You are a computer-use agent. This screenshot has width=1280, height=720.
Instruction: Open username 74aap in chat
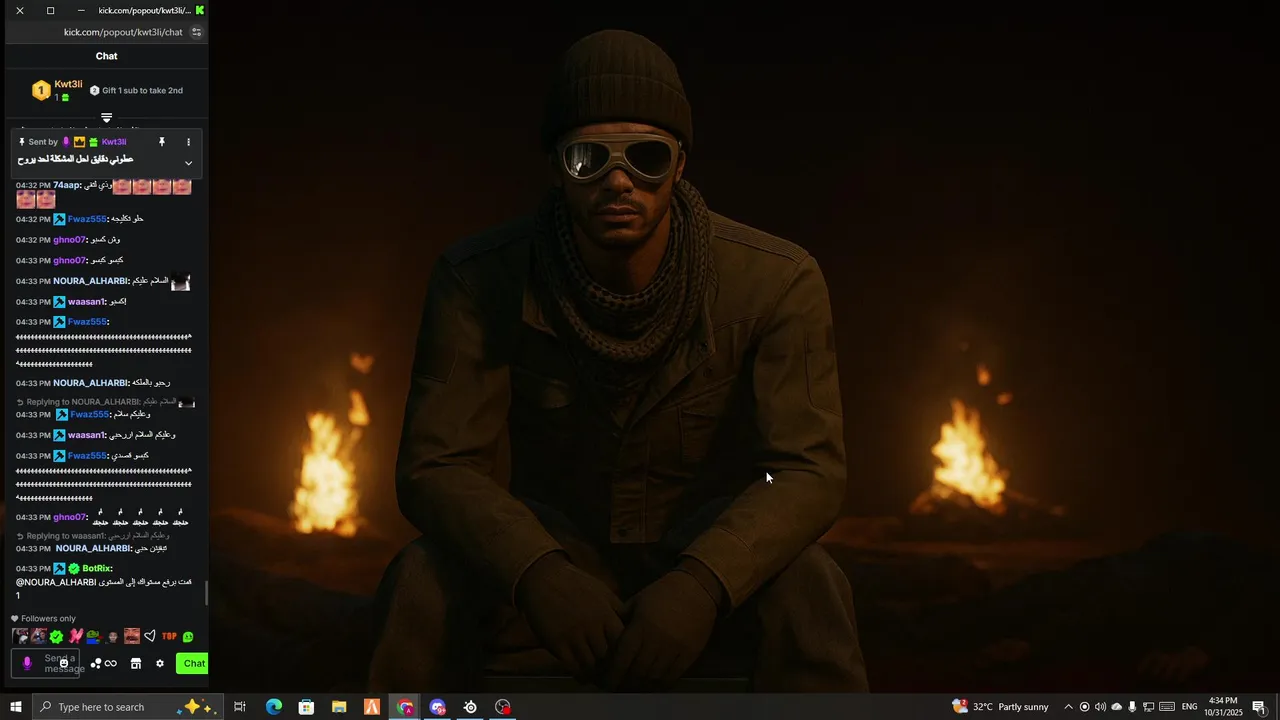[x=67, y=185]
